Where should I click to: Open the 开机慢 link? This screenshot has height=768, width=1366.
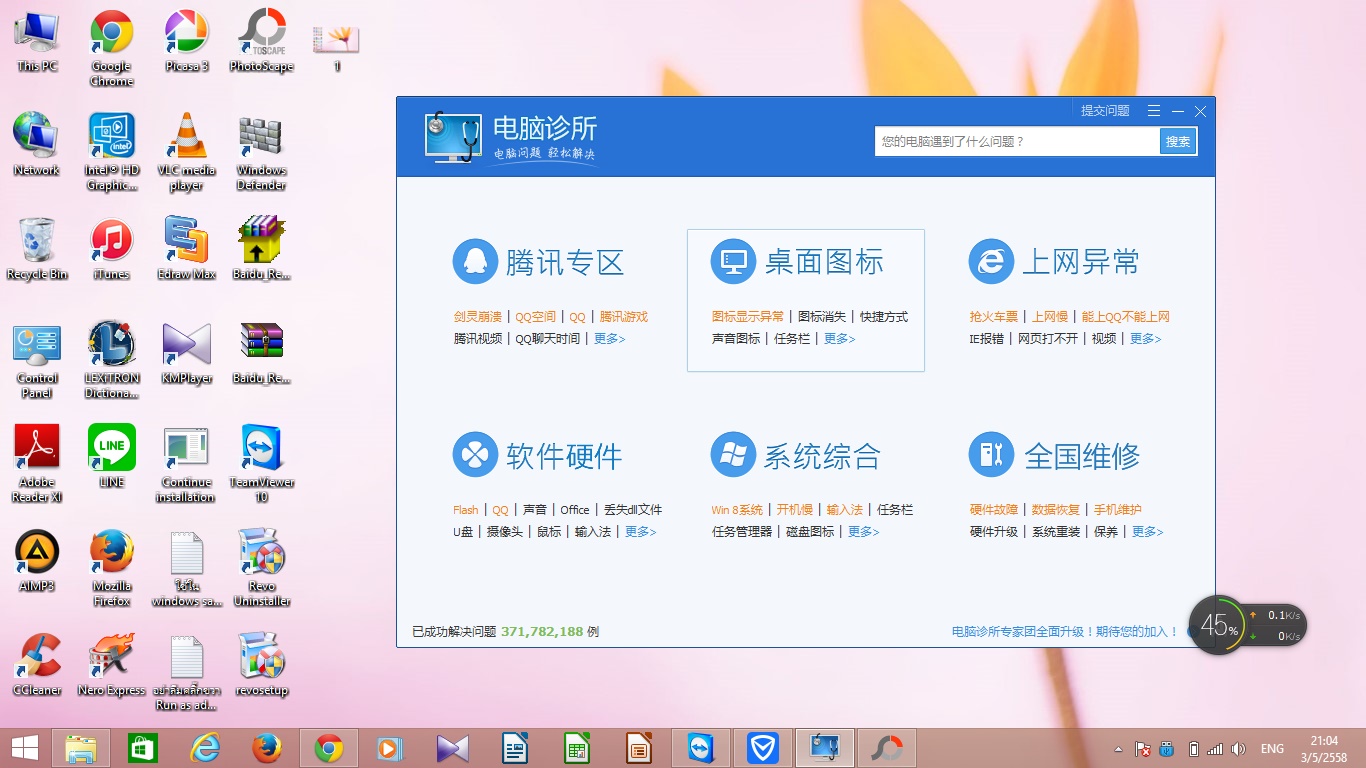[795, 510]
